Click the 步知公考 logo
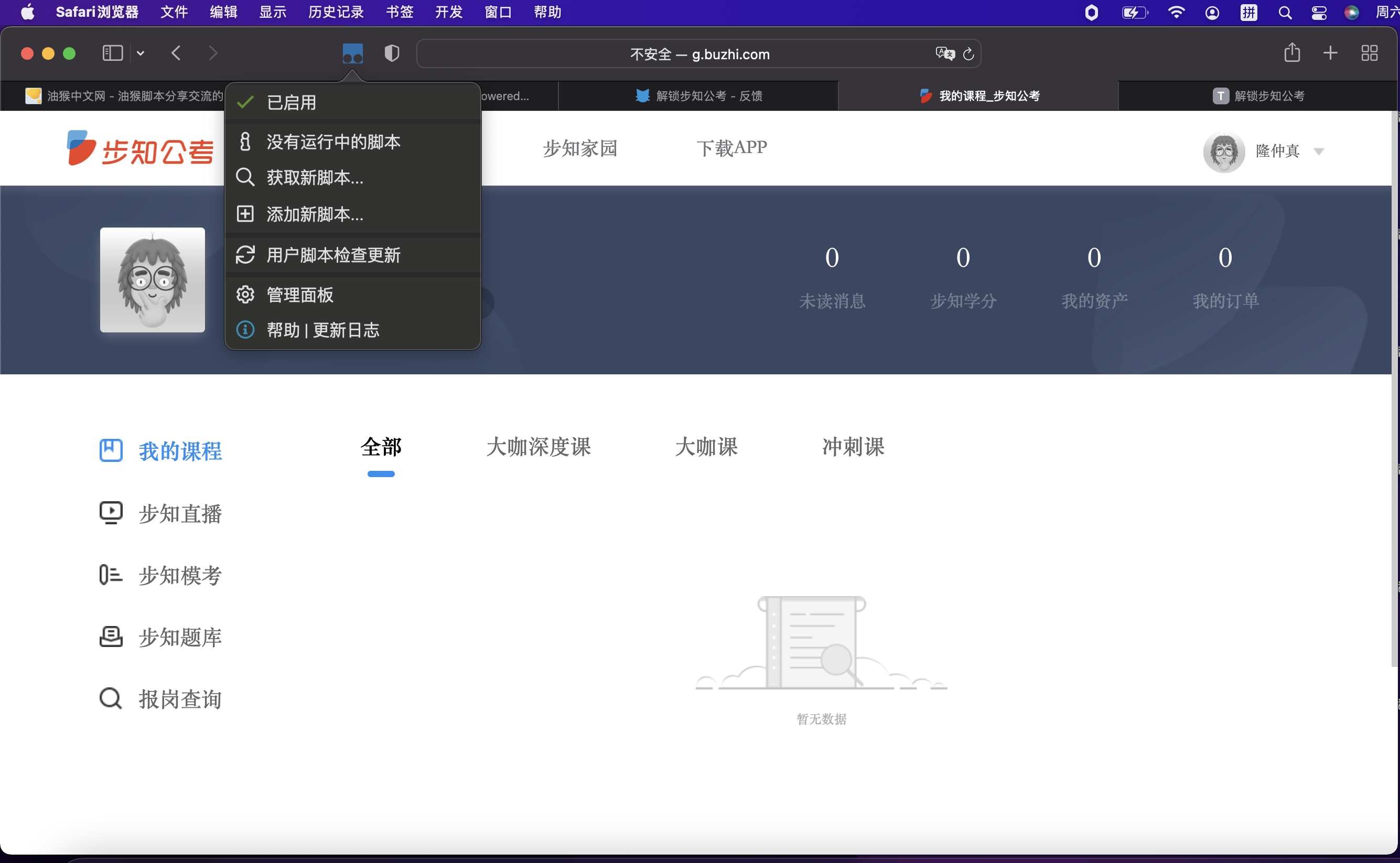 (141, 148)
